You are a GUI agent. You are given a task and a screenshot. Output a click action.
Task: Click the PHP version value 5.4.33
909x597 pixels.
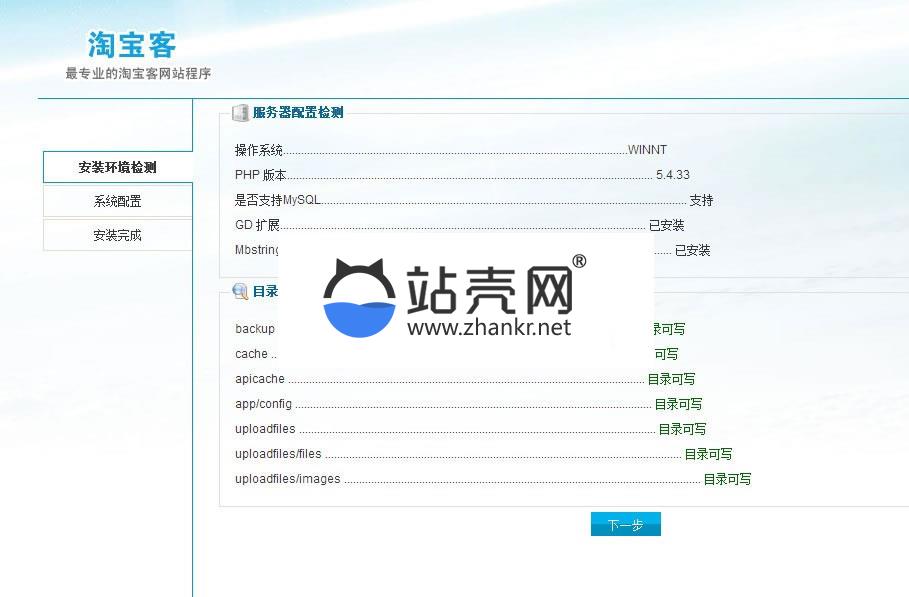tap(672, 175)
